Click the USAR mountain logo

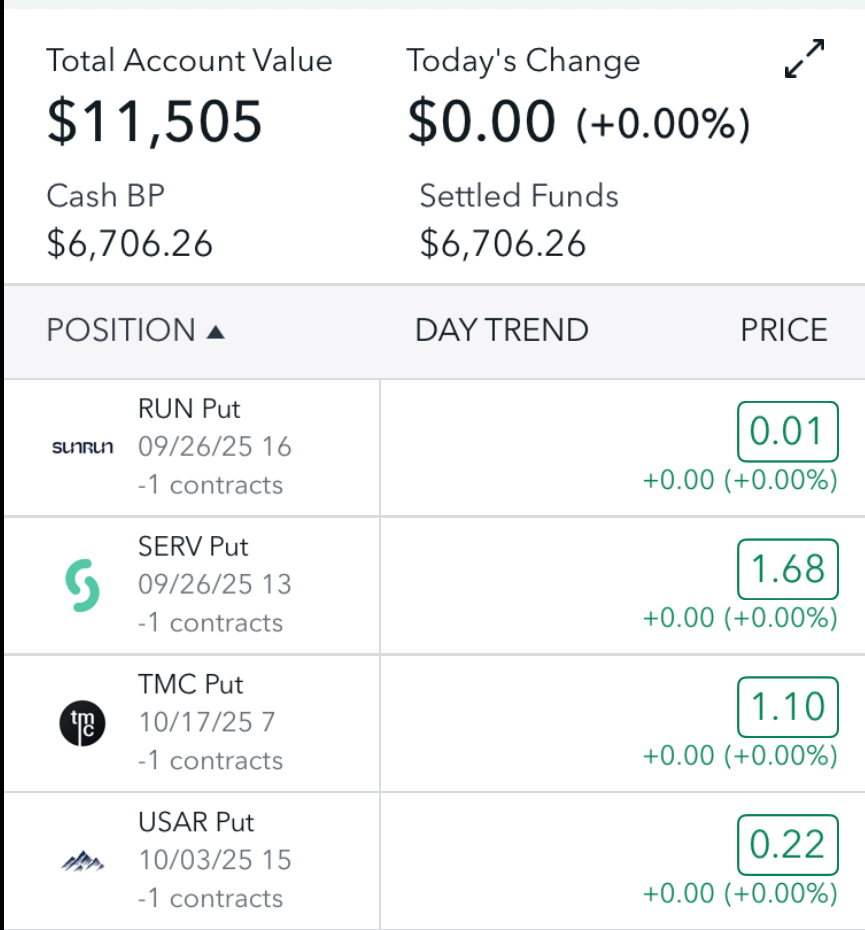82,860
